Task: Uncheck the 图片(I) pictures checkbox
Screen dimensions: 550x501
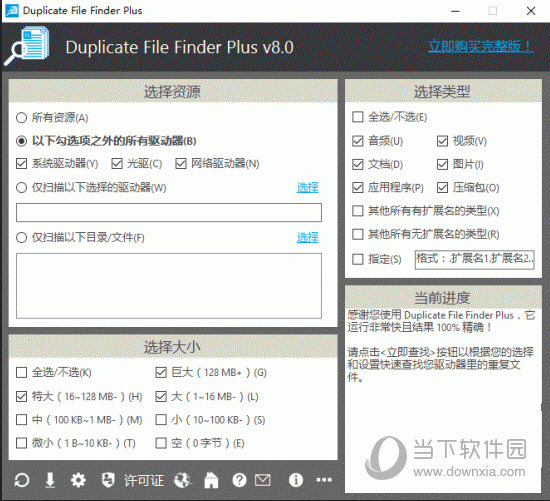Action: [x=442, y=164]
